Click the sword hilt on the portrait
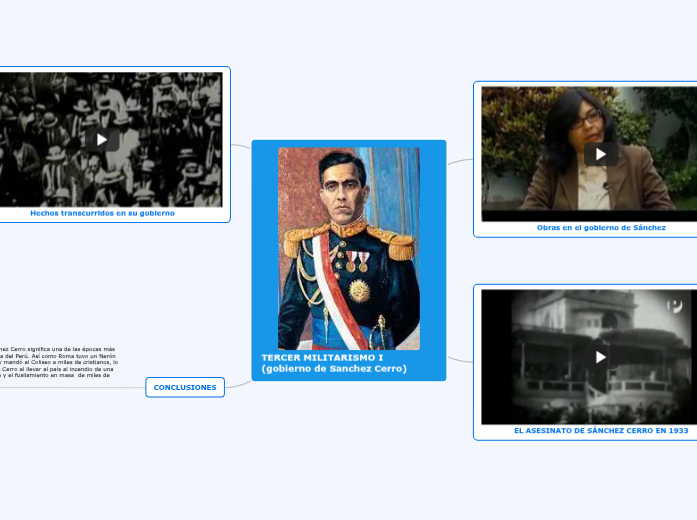This screenshot has height=520, width=697. pyautogui.click(x=380, y=325)
